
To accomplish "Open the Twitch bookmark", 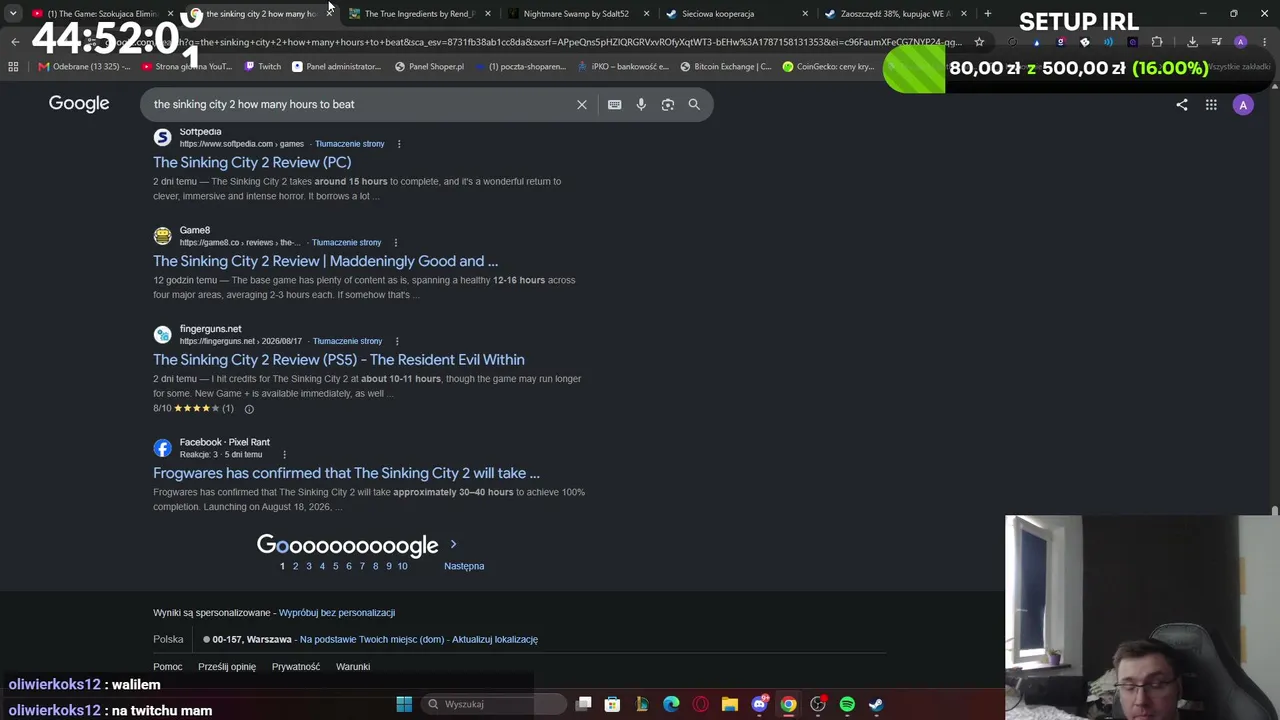I will coord(263,67).
